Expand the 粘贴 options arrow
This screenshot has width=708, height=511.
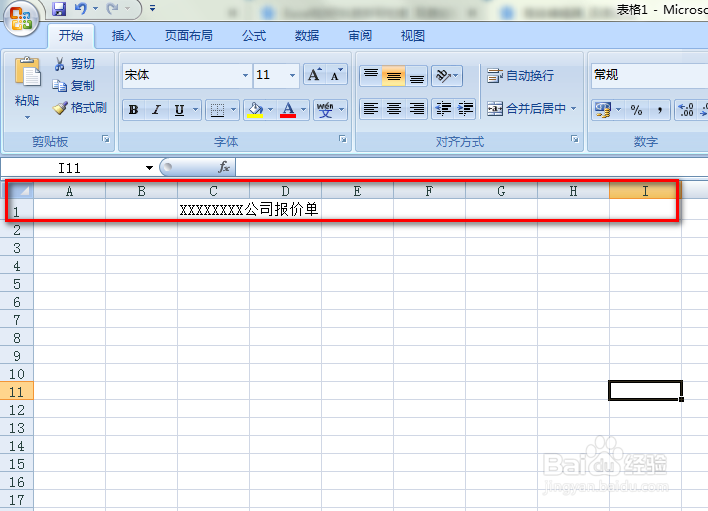pyautogui.click(x=28, y=117)
